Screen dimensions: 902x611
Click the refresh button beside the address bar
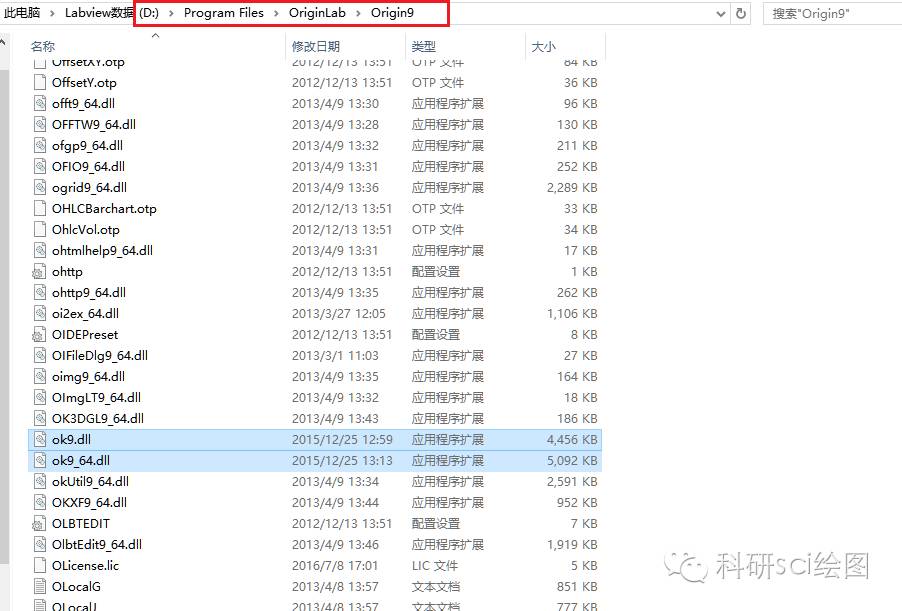[x=741, y=14]
